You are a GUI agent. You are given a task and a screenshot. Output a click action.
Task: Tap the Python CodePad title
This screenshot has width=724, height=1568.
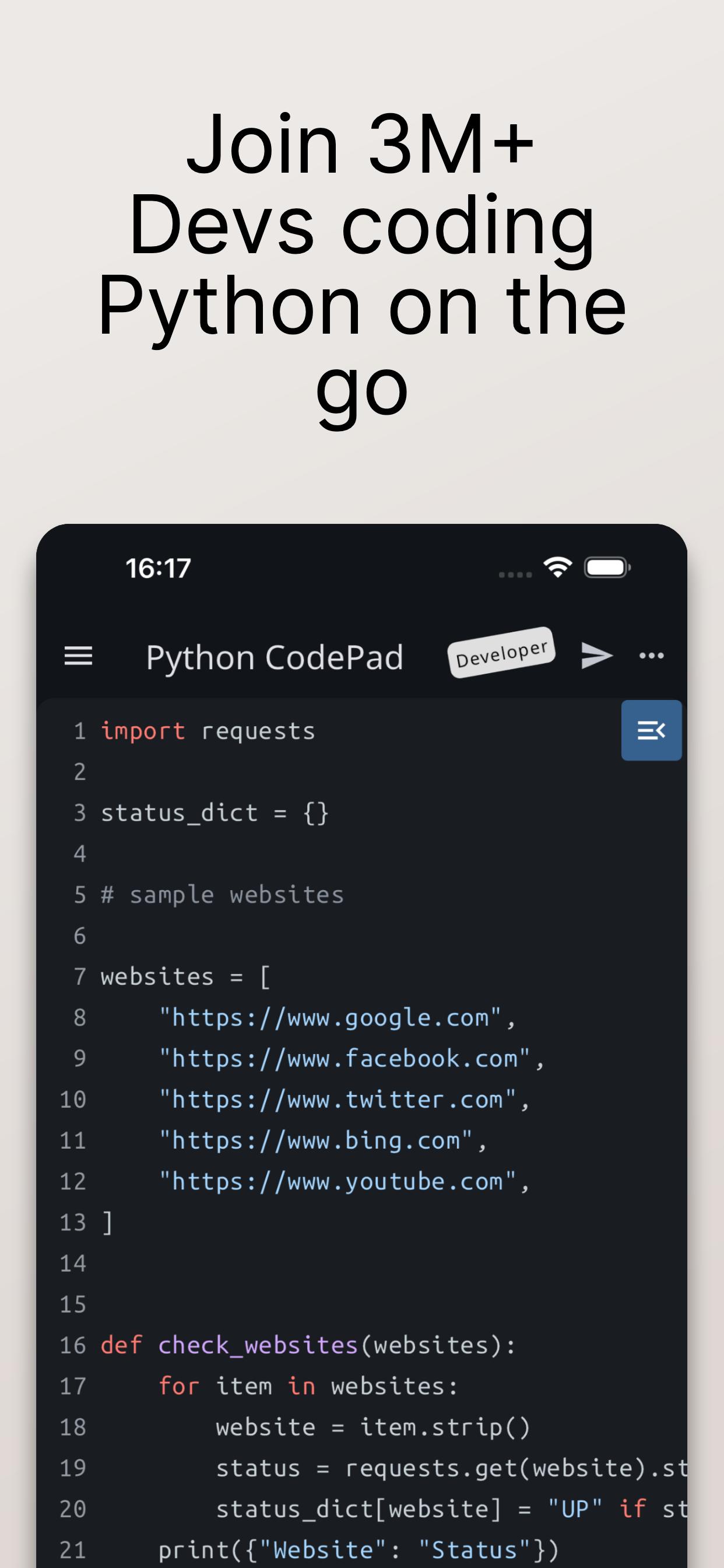[275, 657]
